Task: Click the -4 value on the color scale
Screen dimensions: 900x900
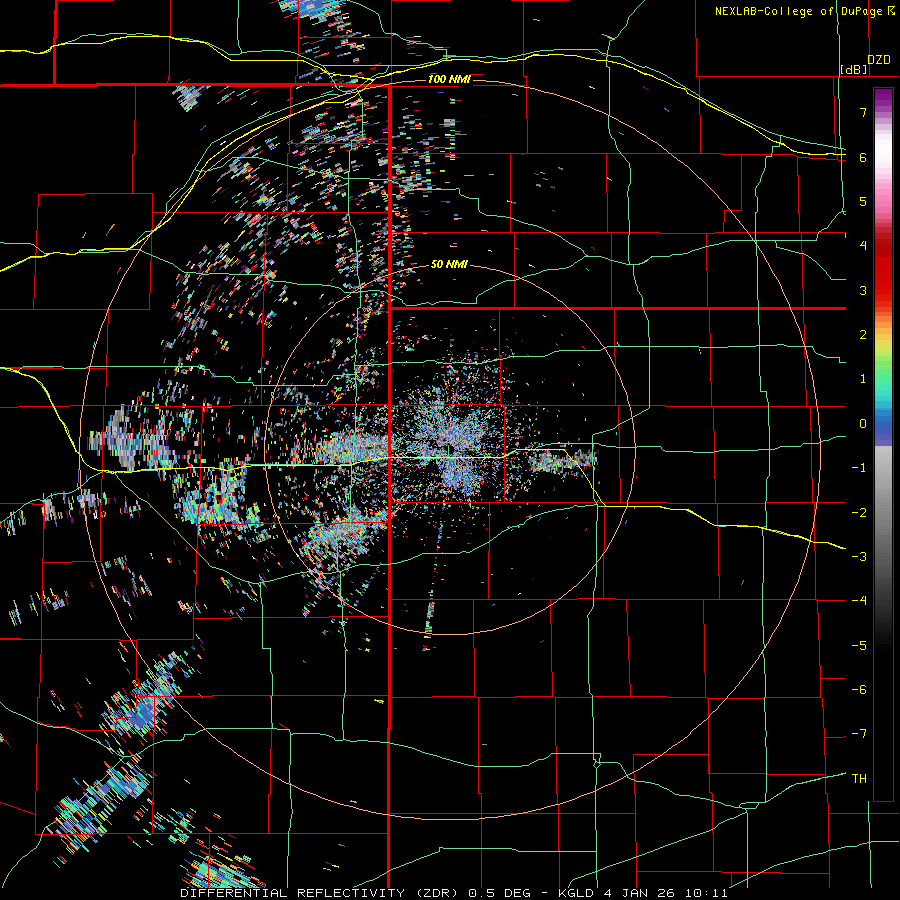Action: pos(859,601)
